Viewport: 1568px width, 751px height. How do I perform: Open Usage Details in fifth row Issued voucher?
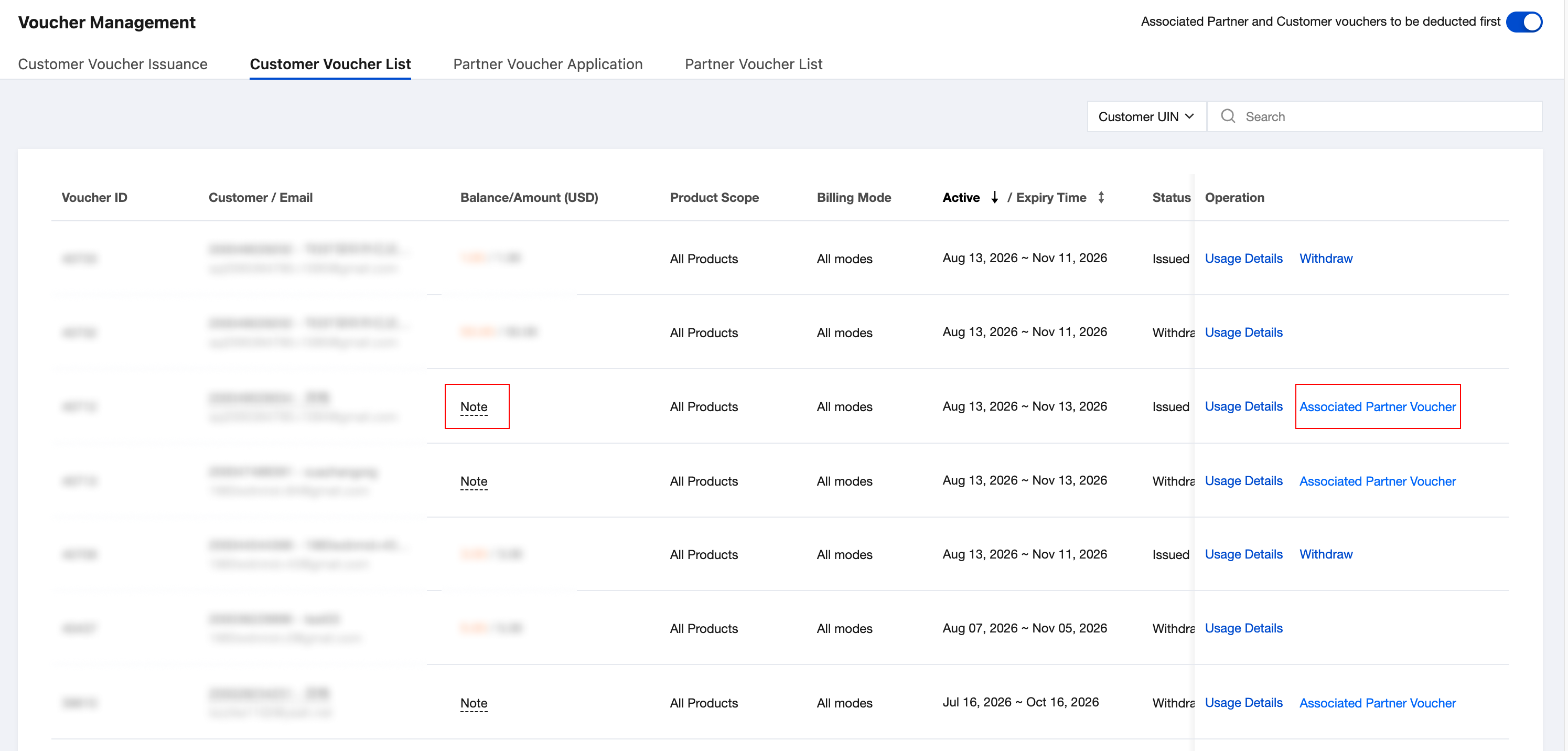point(1243,554)
